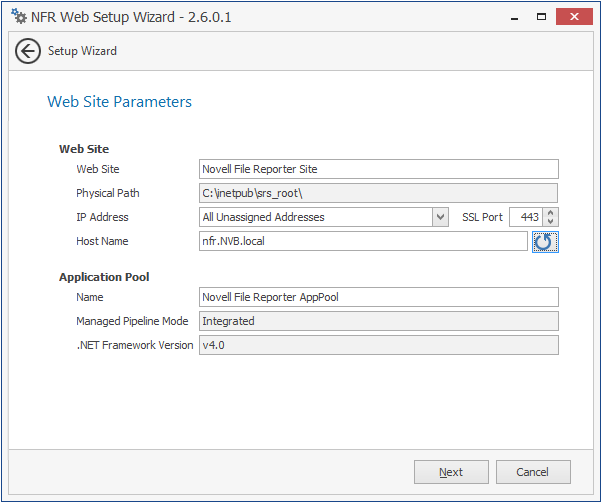This screenshot has width=603, height=504.
Task: Click the Cancel button
Action: point(533,472)
